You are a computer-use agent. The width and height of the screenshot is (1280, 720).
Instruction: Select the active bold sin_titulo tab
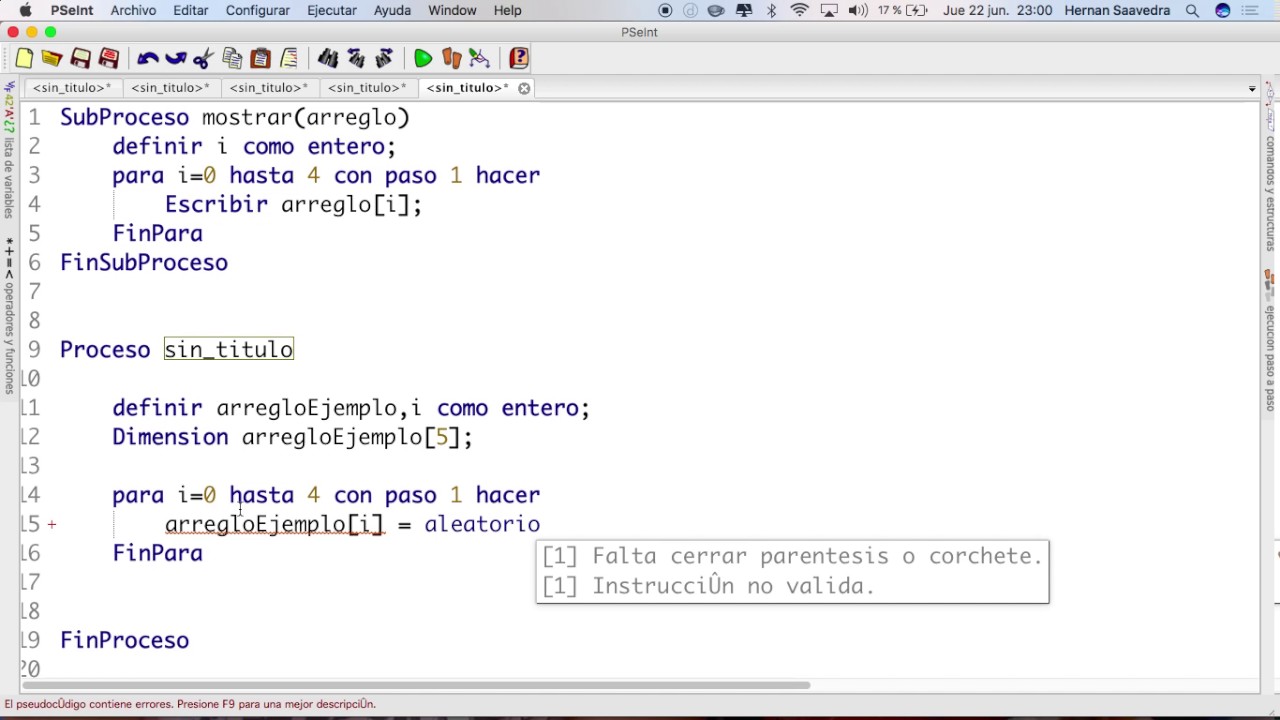pos(466,88)
